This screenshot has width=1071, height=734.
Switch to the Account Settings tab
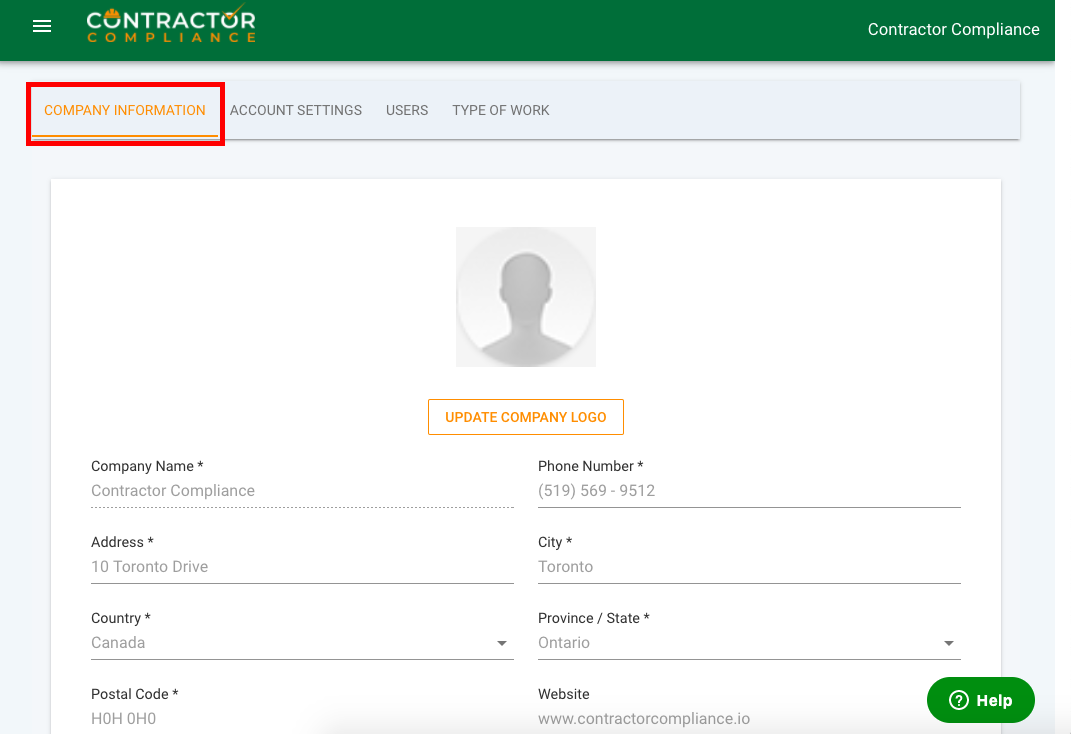[296, 110]
